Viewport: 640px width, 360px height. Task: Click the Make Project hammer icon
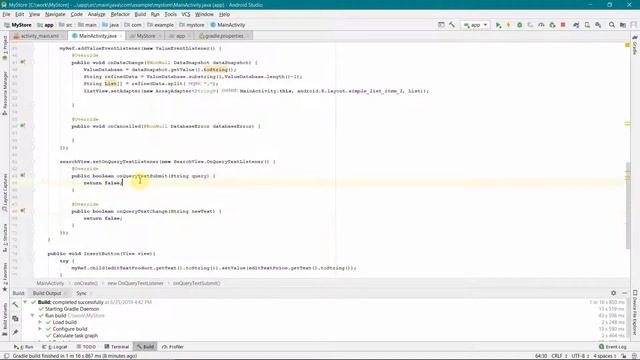coord(452,25)
